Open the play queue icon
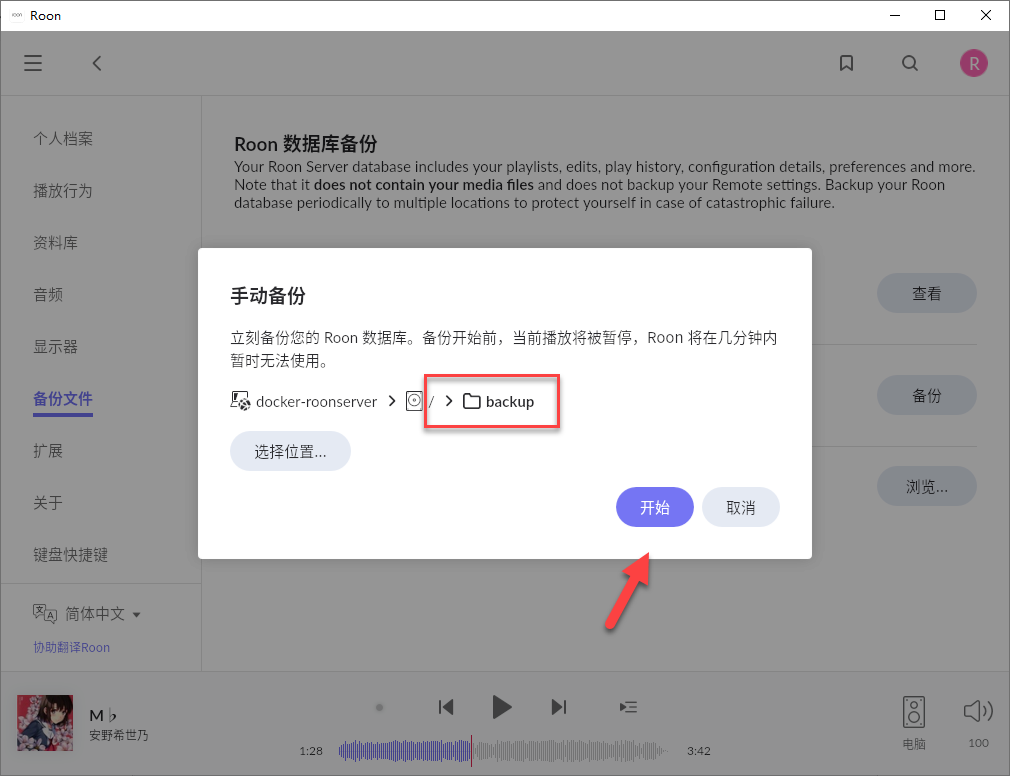Screen dimensions: 1010x776 628,707
